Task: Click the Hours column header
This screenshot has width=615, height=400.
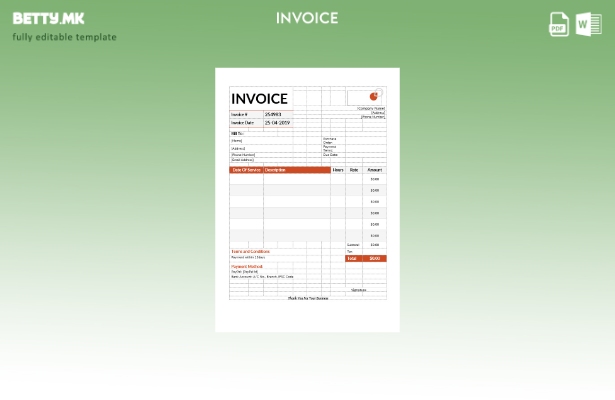Action: tap(338, 170)
